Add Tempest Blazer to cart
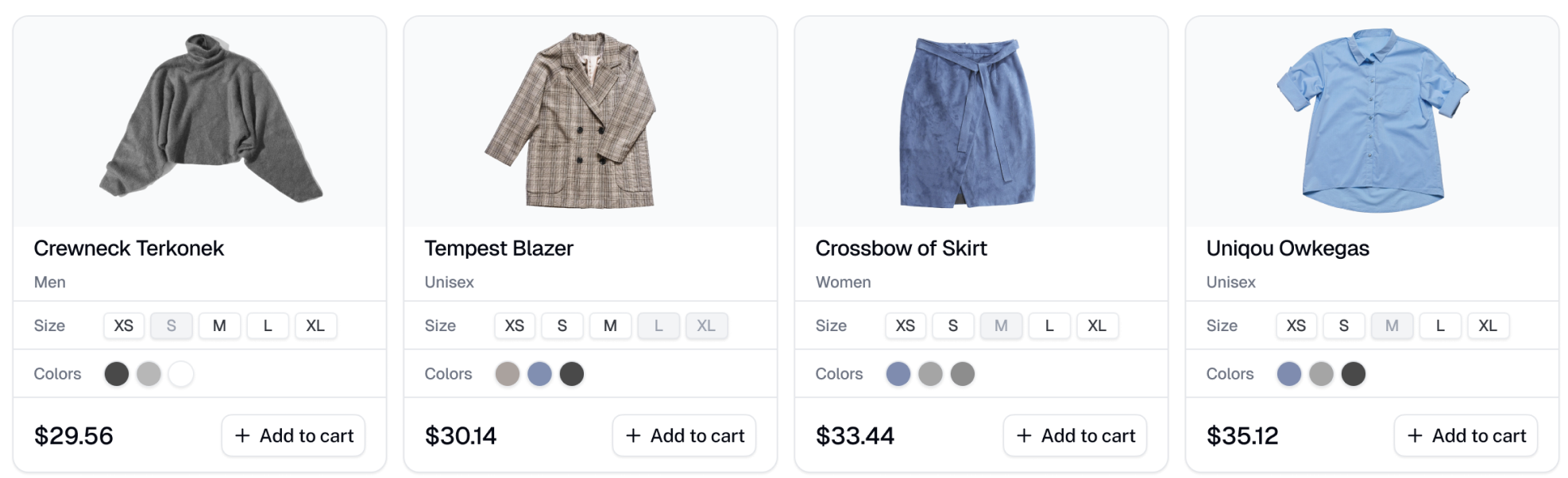Screen dimensions: 1568x478 pos(684,436)
